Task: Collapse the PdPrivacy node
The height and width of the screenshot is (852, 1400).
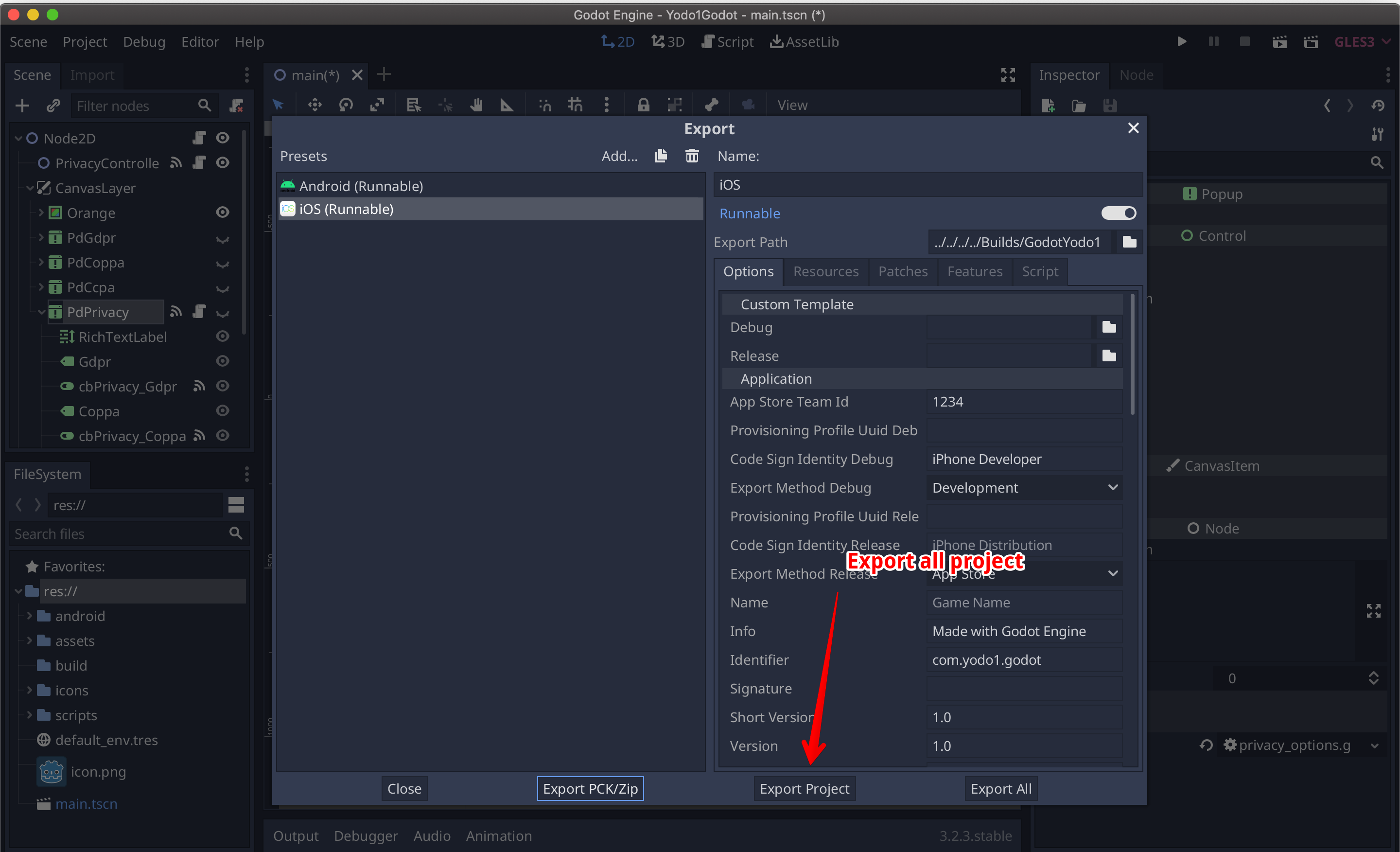Action: [41, 312]
